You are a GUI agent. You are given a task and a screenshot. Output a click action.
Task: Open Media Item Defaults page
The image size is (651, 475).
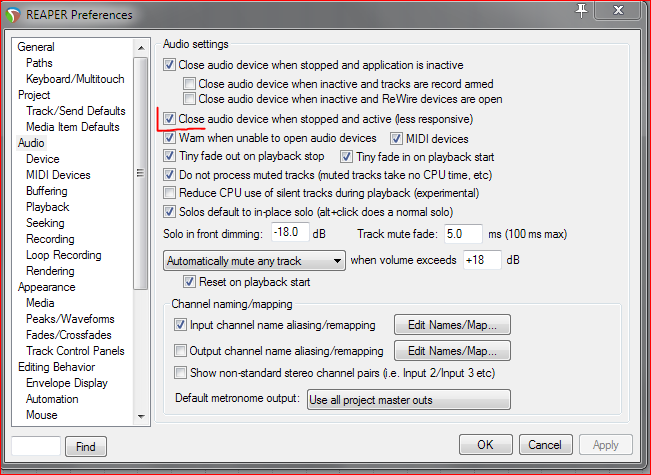click(73, 127)
